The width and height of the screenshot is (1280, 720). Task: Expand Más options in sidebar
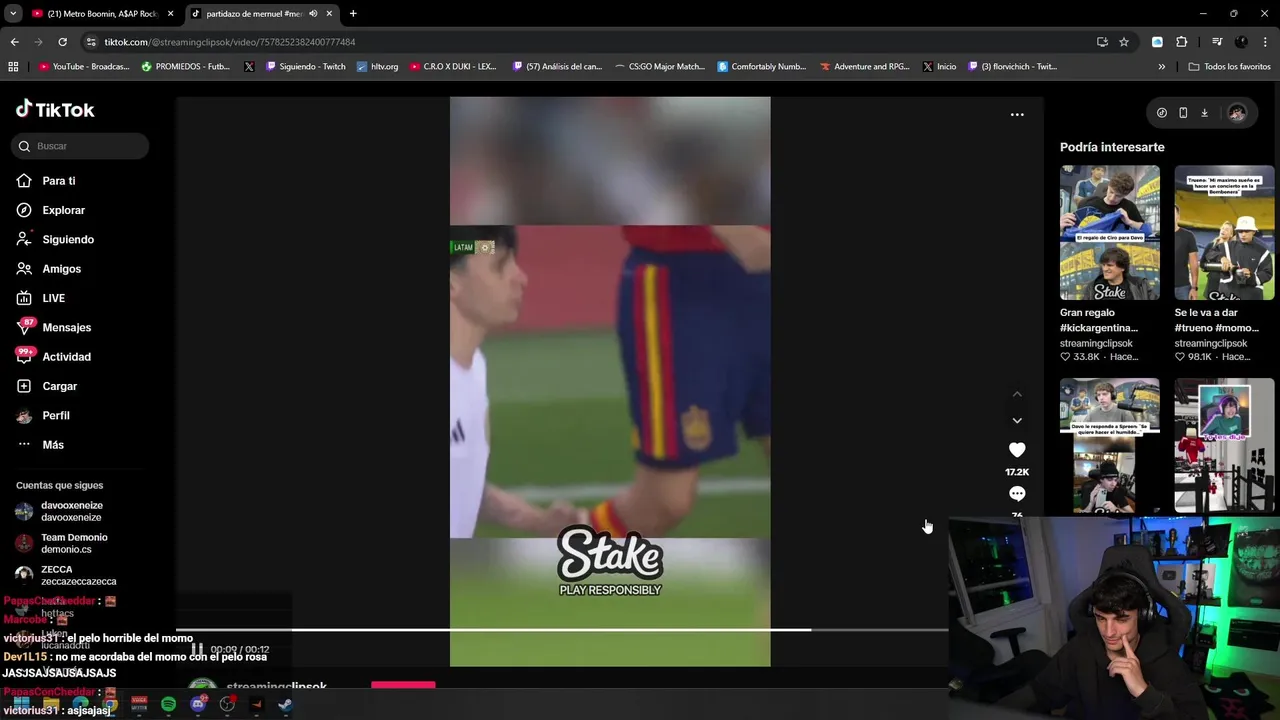pos(40,445)
